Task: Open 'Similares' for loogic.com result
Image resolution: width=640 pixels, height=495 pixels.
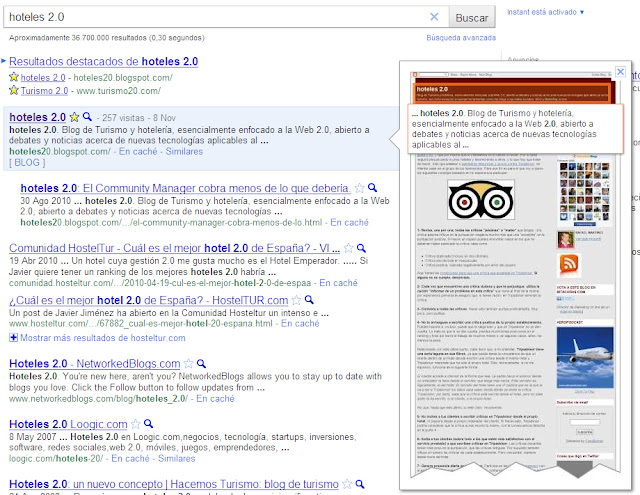Action: pos(177,459)
